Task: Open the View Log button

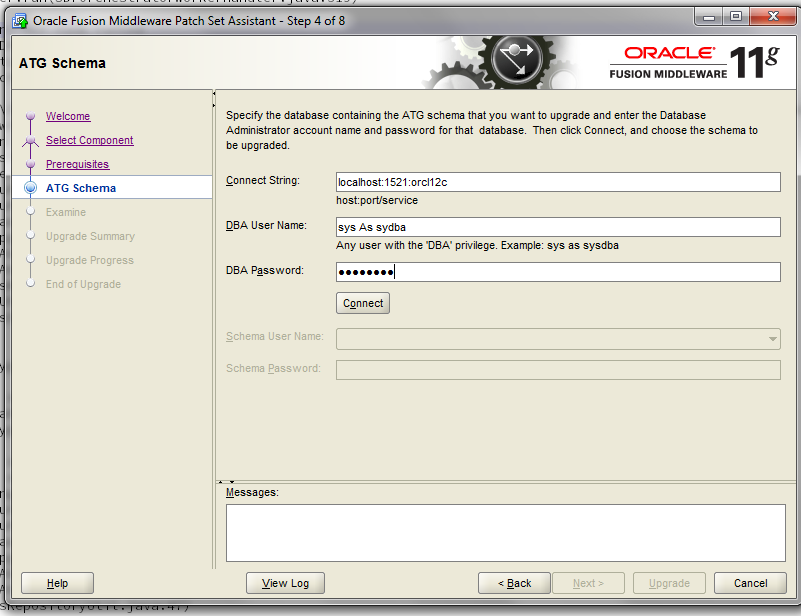Action: click(285, 583)
